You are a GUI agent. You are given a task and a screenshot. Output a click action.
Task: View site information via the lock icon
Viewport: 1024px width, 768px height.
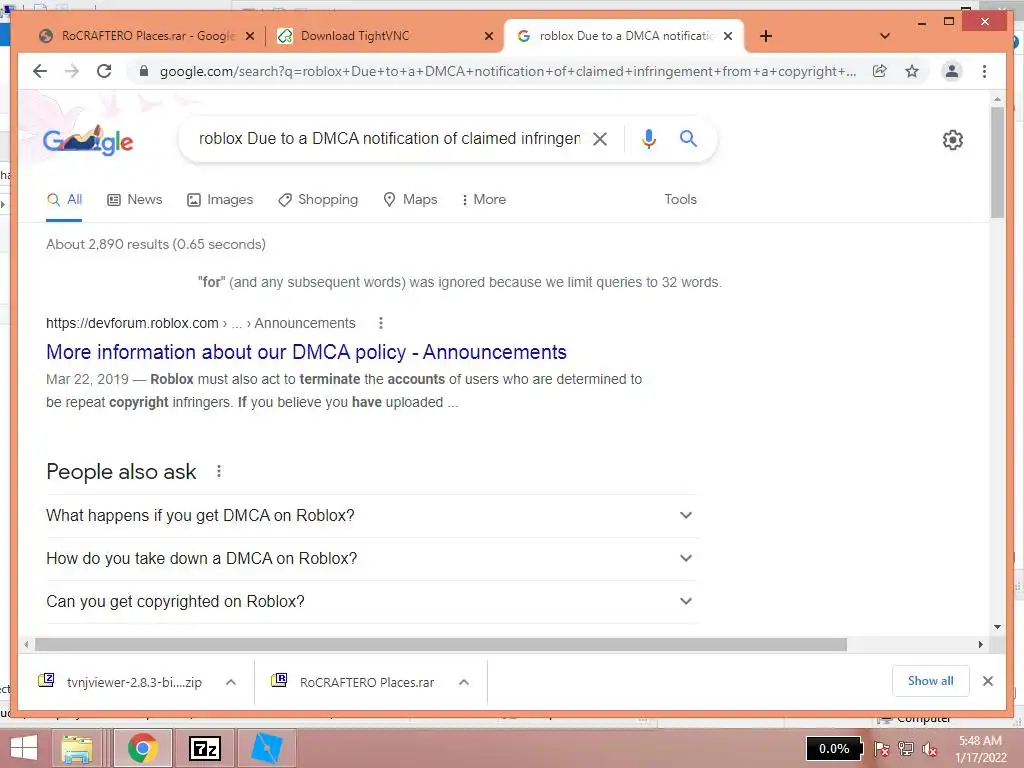coord(144,71)
